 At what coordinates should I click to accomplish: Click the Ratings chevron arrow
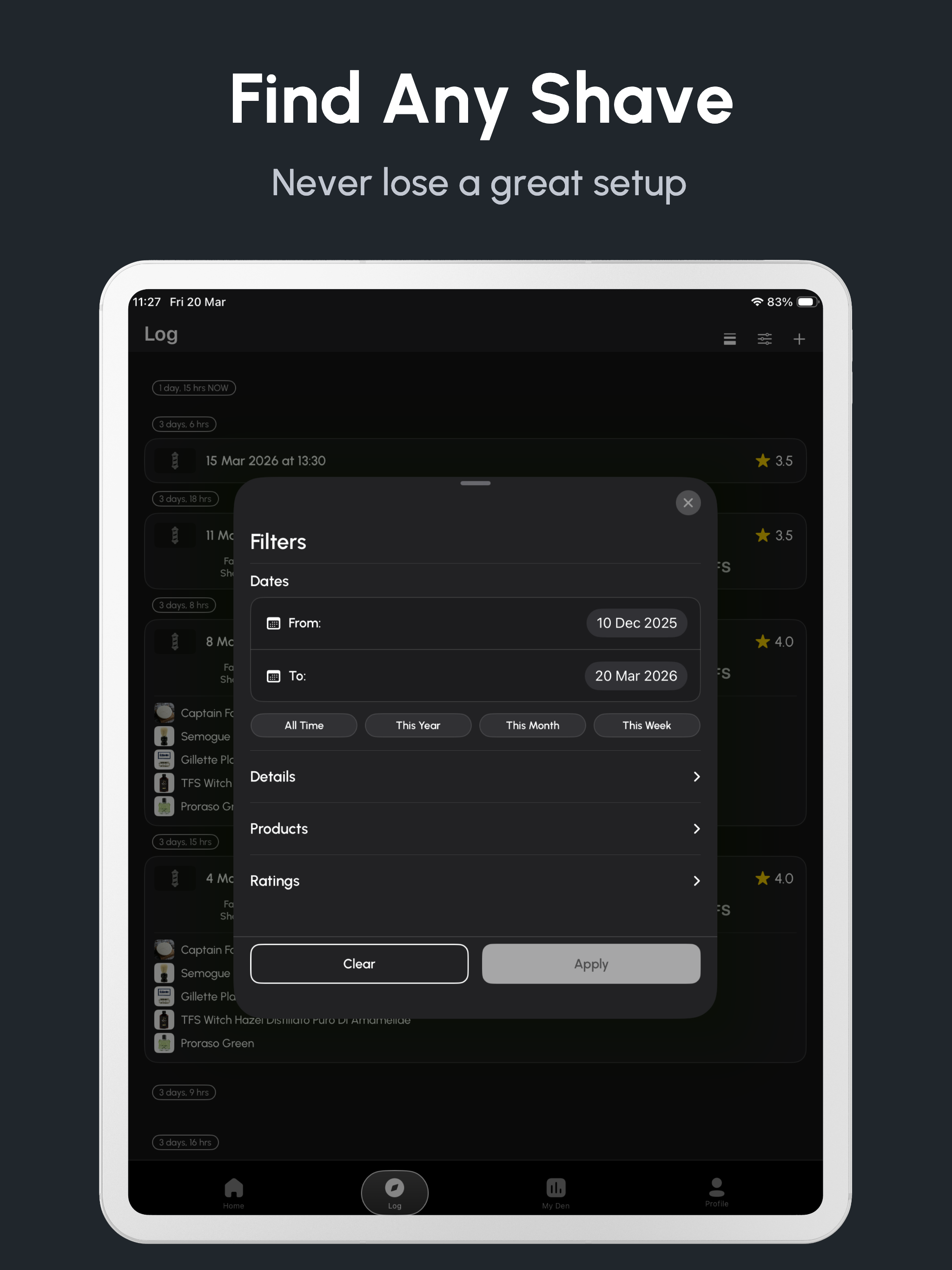pyautogui.click(x=696, y=881)
